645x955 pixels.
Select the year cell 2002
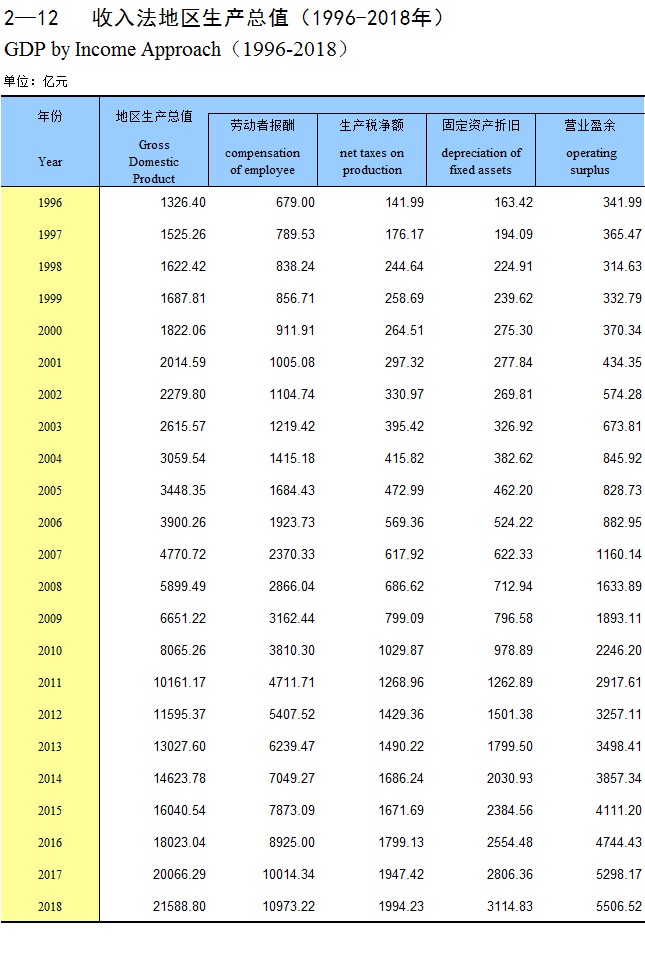coord(50,395)
